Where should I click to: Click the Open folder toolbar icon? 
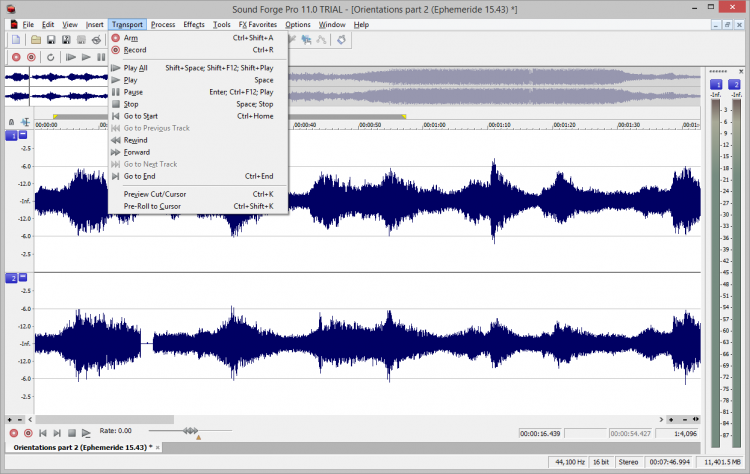click(x=35, y=40)
